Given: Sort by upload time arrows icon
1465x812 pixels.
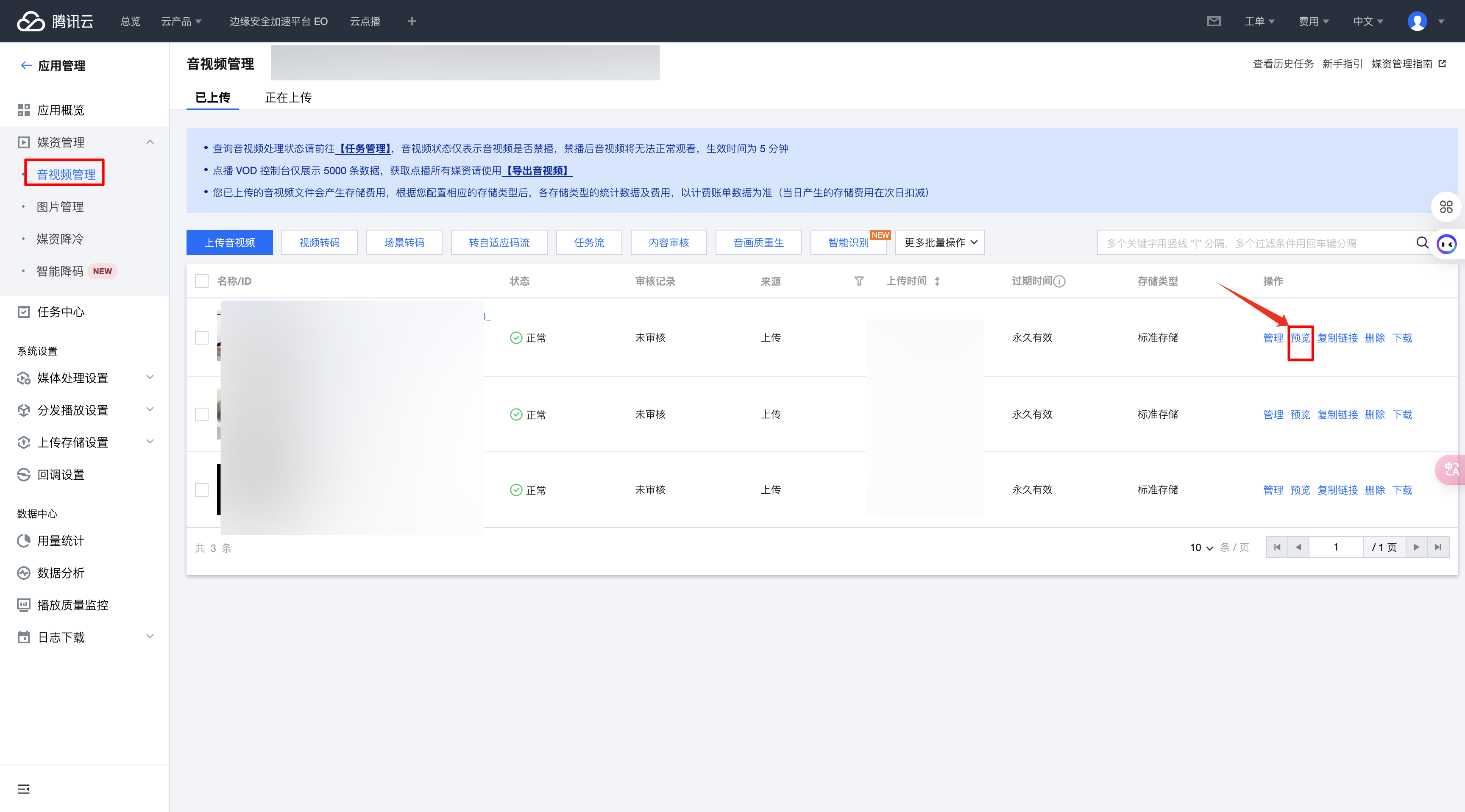Looking at the screenshot, I should coord(937,281).
